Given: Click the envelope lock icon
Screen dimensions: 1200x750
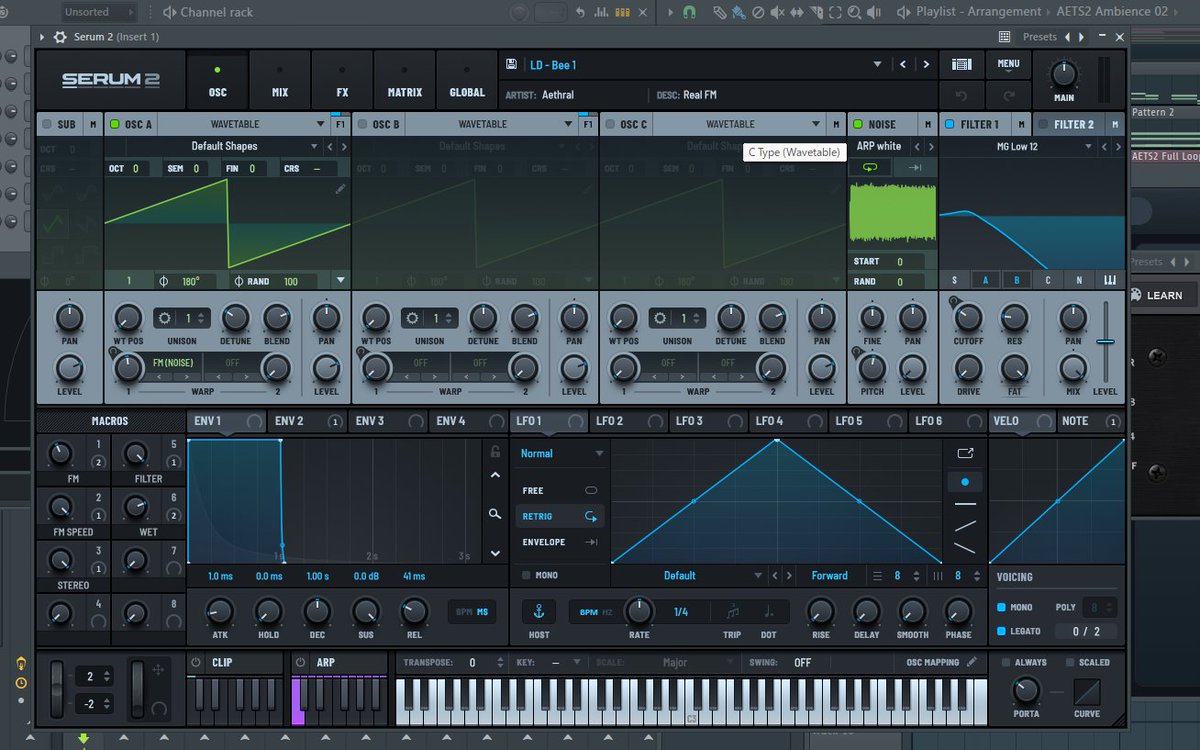Looking at the screenshot, I should point(495,452).
